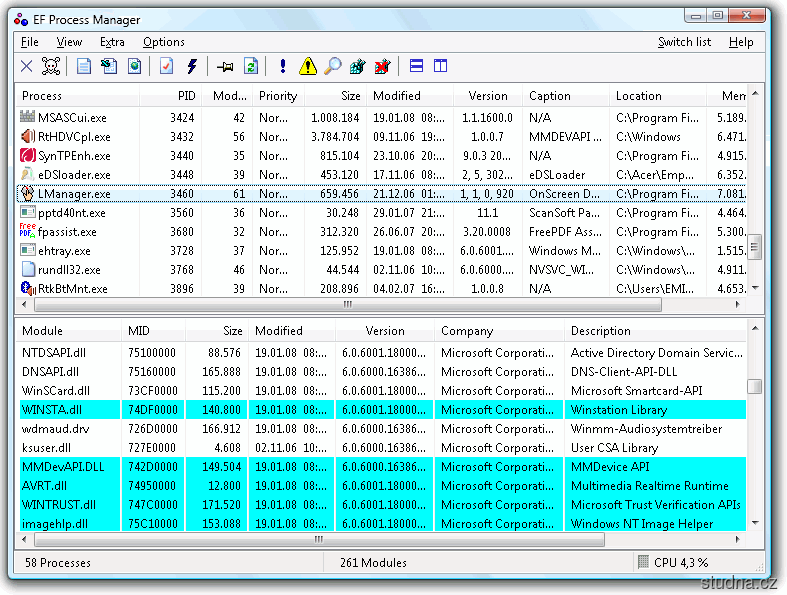Click the skull kill process icon
Screen dimensions: 787x595
pos(52,67)
